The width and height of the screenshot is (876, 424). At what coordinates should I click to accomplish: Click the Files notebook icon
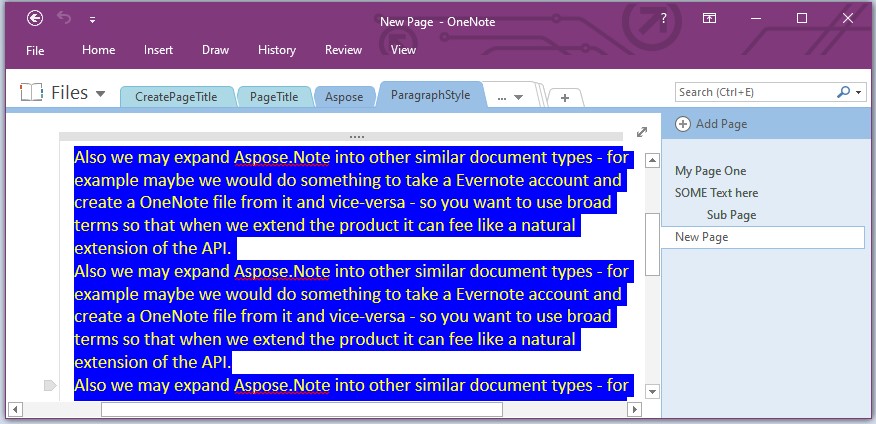coord(32,93)
